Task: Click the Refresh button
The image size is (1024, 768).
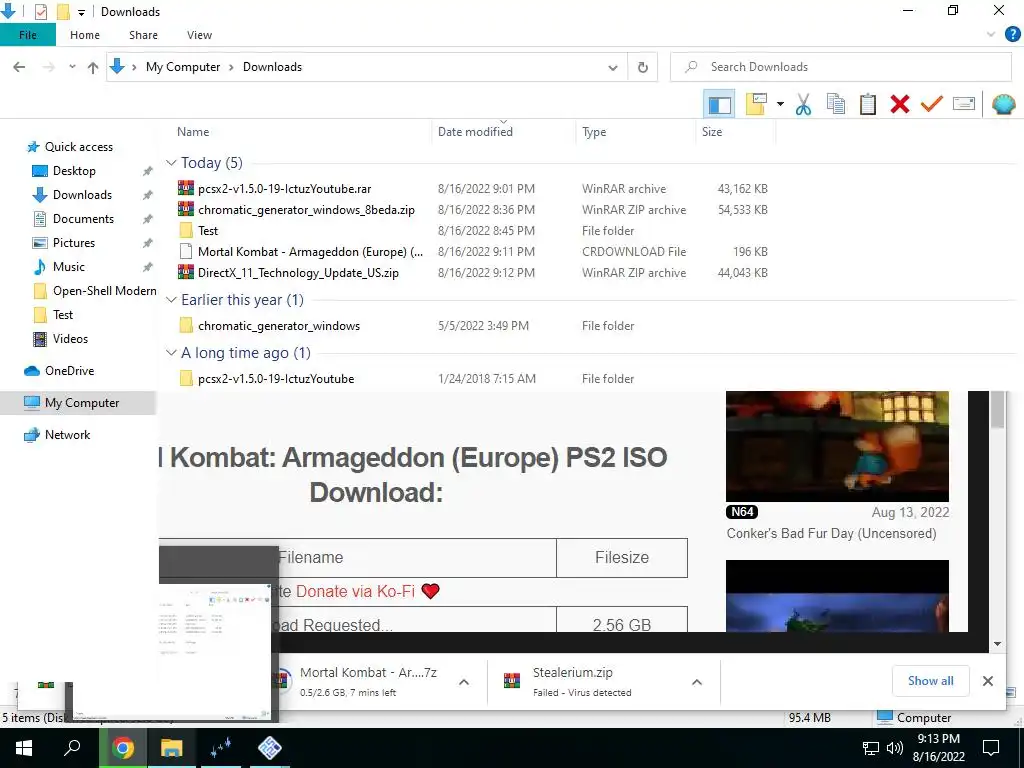Action: click(x=643, y=67)
